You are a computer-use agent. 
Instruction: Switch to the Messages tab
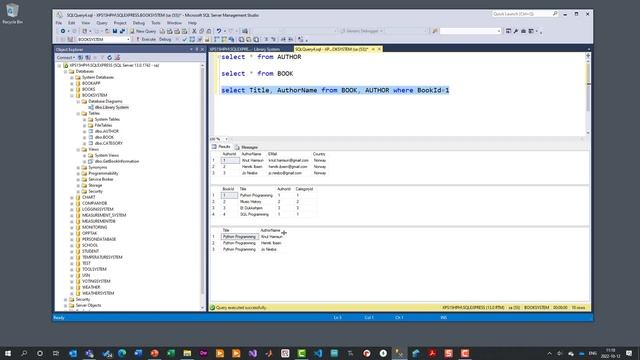click(247, 147)
